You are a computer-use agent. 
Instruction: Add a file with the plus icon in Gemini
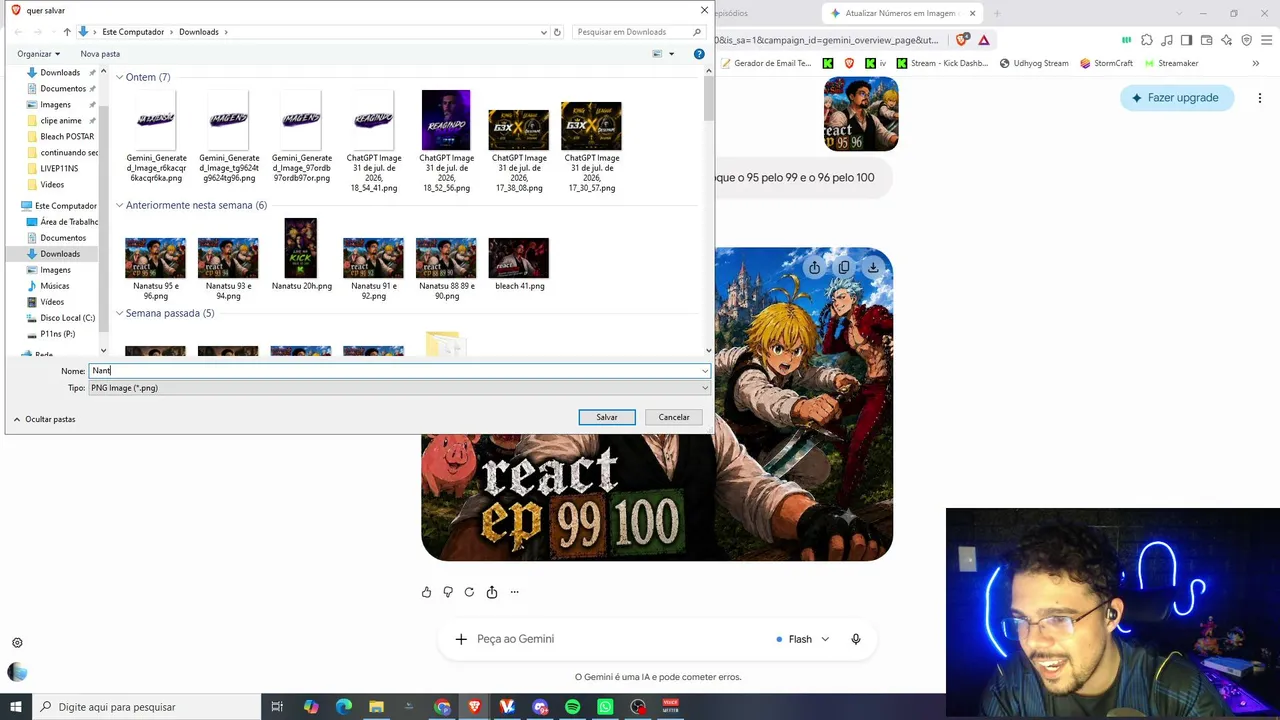461,639
